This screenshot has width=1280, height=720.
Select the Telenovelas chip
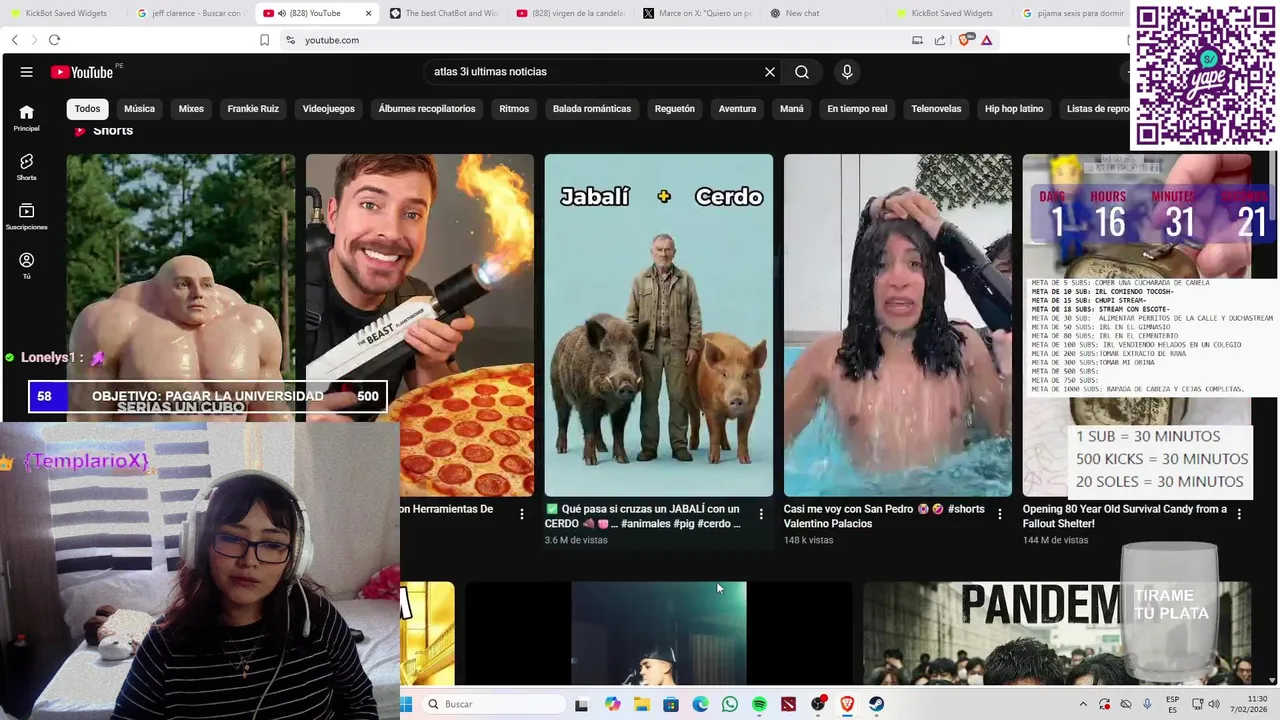[x=936, y=109]
